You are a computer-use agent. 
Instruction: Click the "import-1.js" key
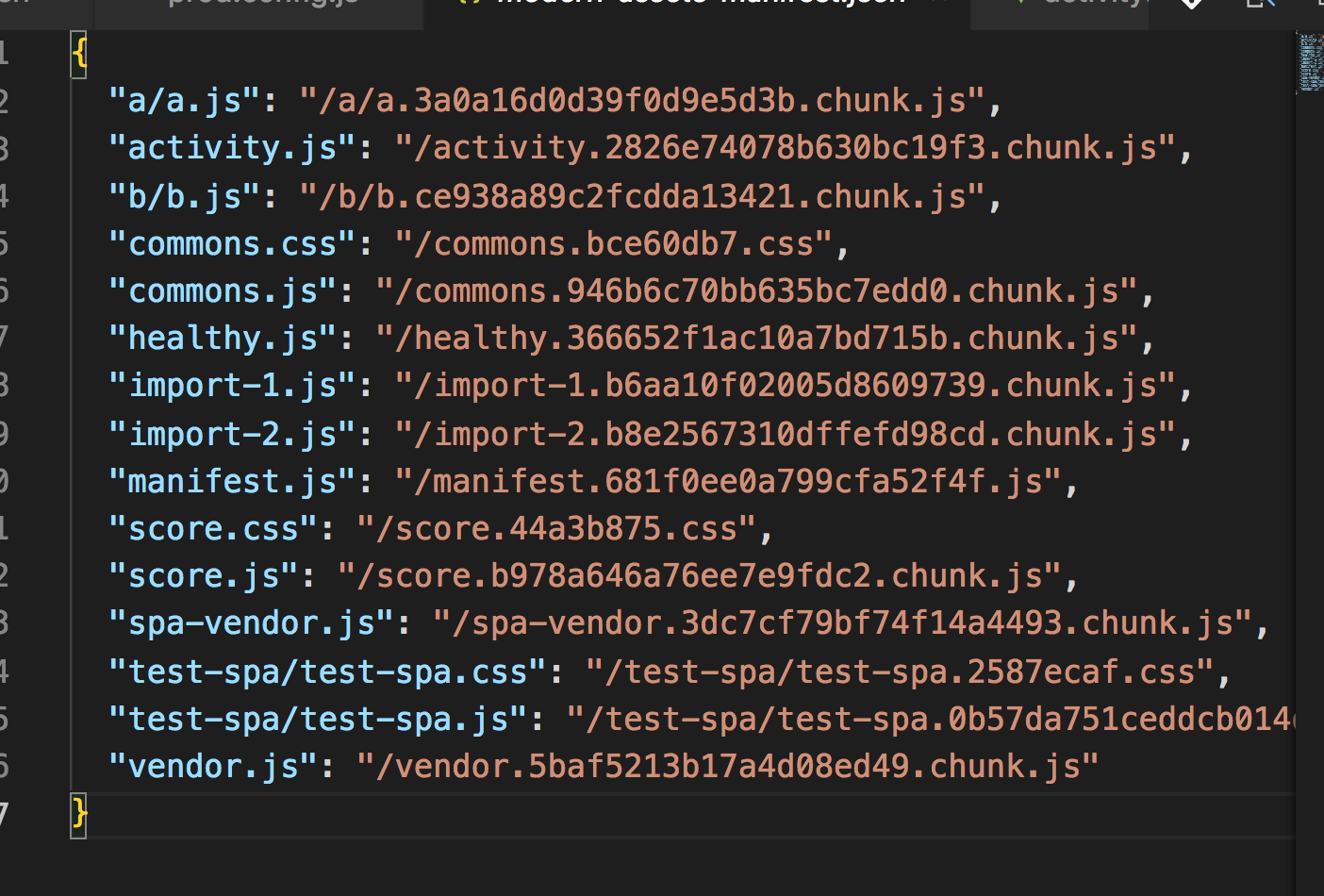232,385
